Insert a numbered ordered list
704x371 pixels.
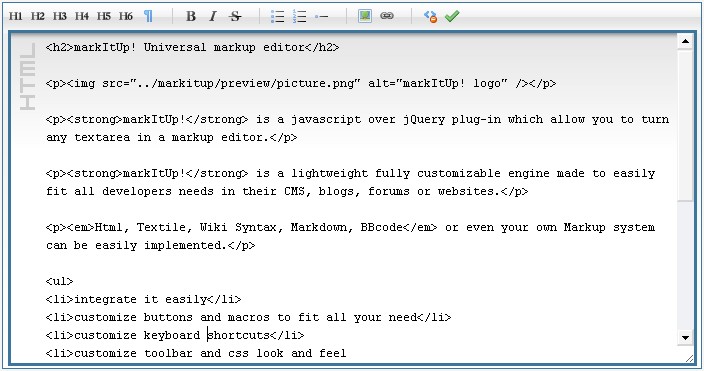[x=299, y=17]
